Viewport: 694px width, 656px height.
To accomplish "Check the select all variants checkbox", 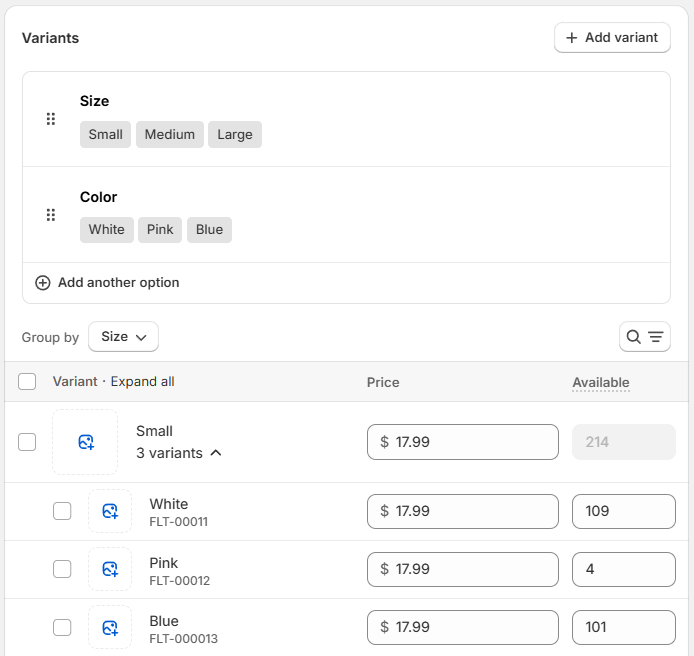I will [x=28, y=381].
